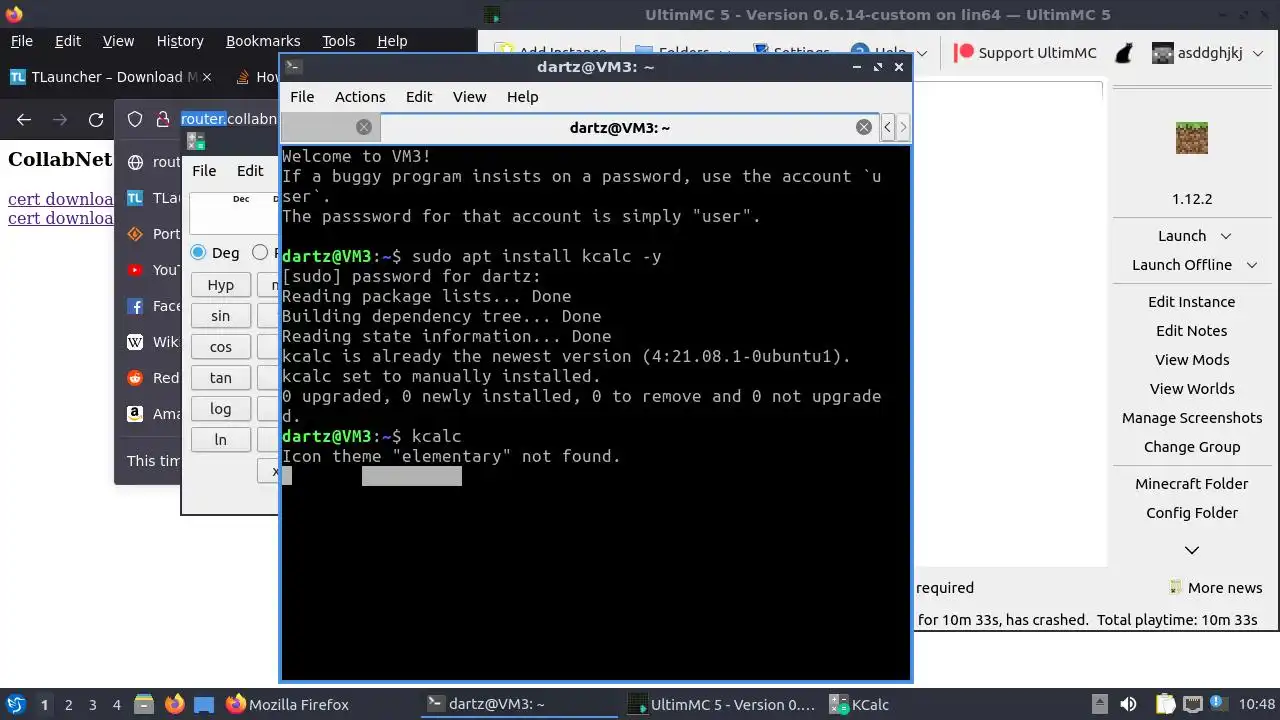Viewport: 1280px width, 720px height.
Task: Click the asddghjkj account avatar icon
Action: point(1162,53)
